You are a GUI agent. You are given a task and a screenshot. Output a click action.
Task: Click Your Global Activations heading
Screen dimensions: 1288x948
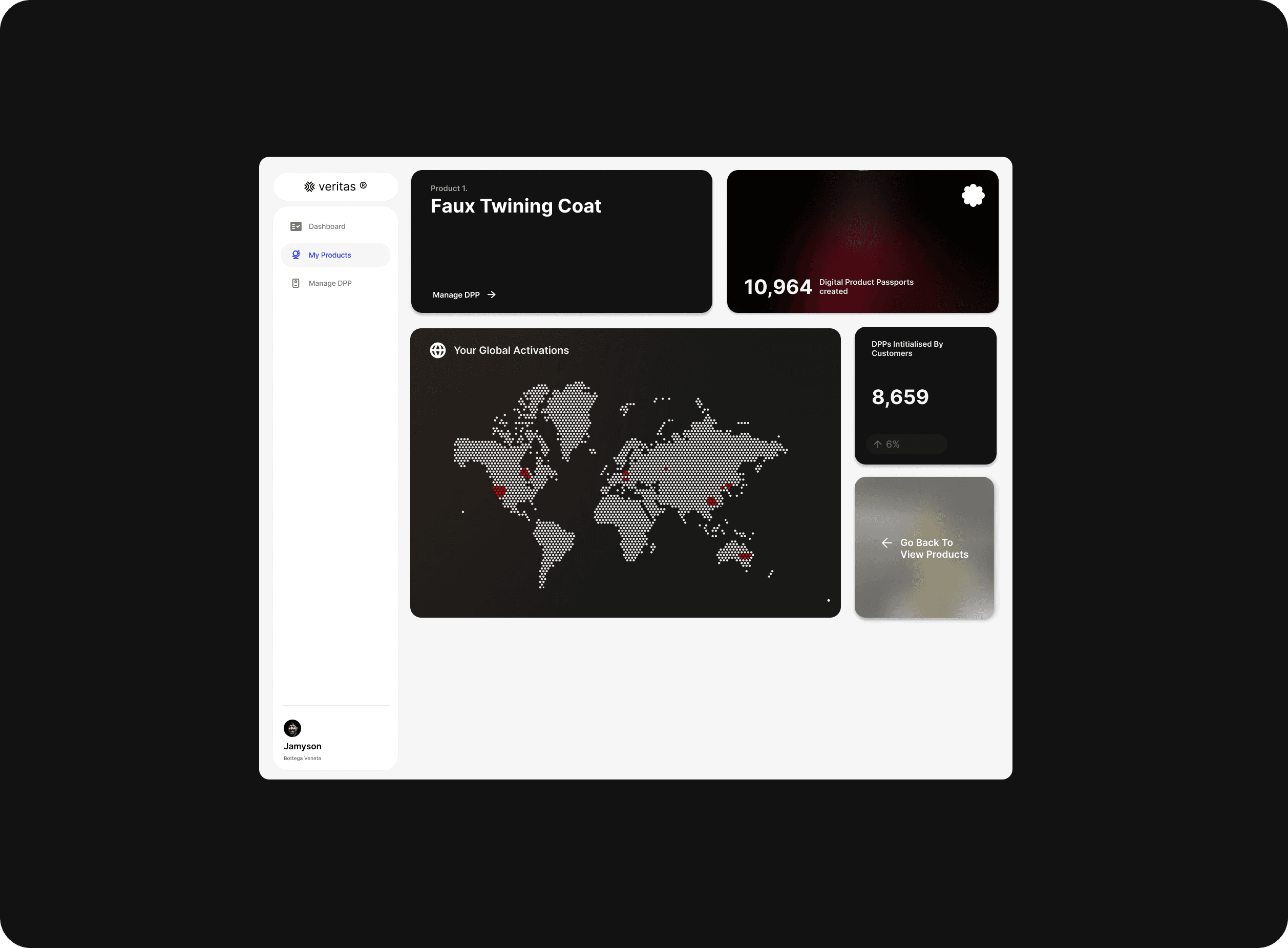[x=511, y=350]
